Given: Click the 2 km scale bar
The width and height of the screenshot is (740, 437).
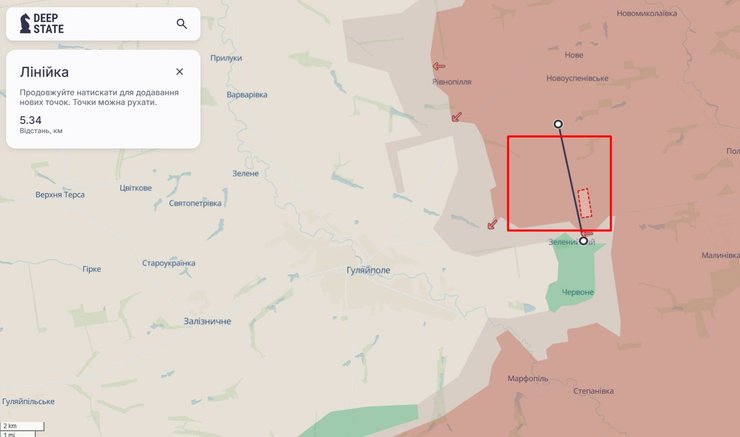Looking at the screenshot, I should (x=22, y=426).
